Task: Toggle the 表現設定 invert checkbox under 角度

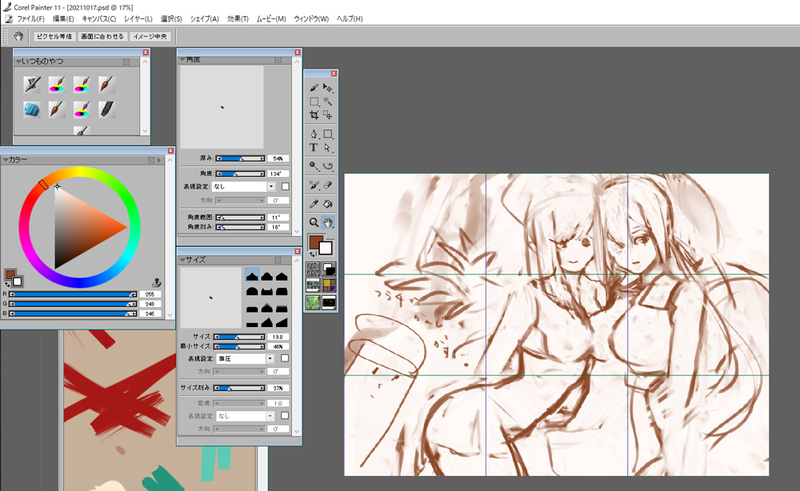Action: [x=285, y=186]
